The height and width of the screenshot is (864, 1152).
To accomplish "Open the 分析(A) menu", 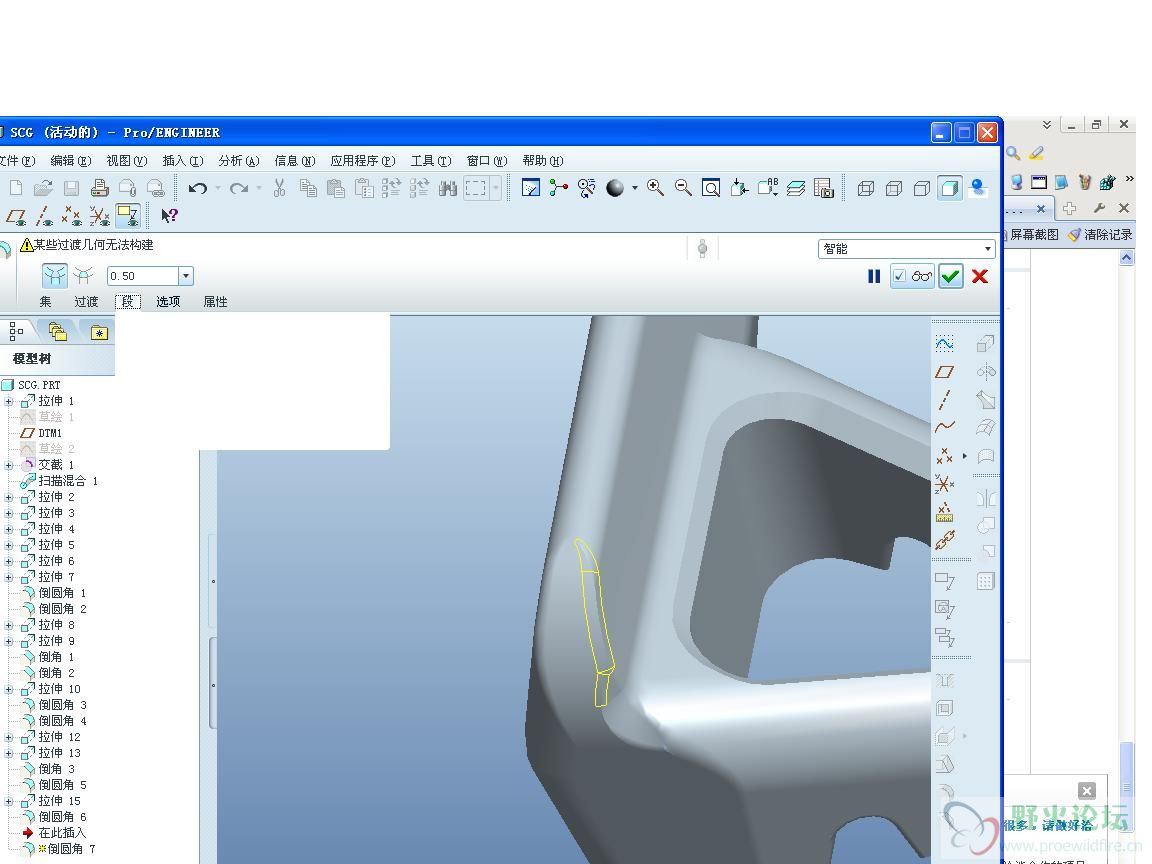I will [238, 161].
